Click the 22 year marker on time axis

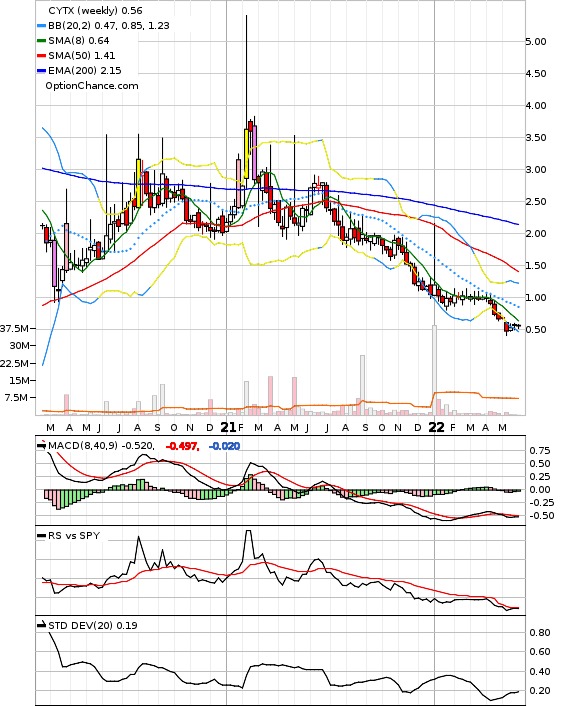(x=436, y=427)
